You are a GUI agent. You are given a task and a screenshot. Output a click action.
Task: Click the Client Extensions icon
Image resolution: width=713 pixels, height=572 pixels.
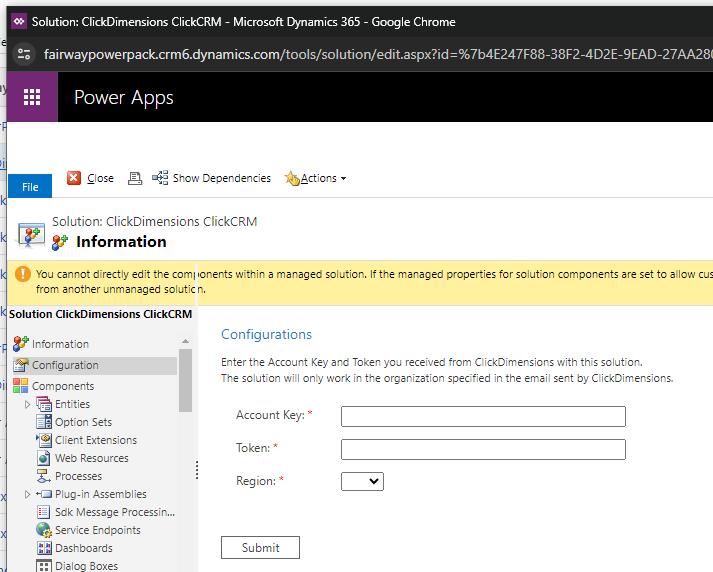click(44, 440)
